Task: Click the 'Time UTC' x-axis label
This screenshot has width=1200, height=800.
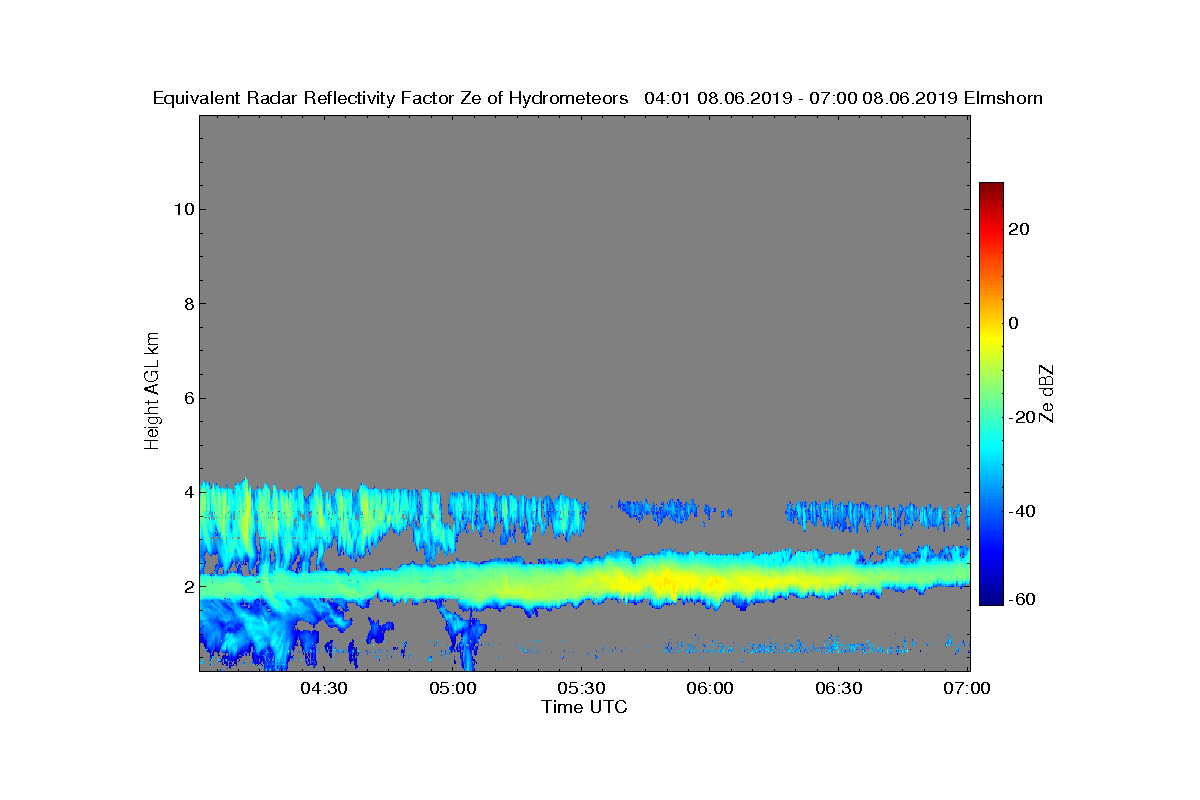Action: [584, 707]
